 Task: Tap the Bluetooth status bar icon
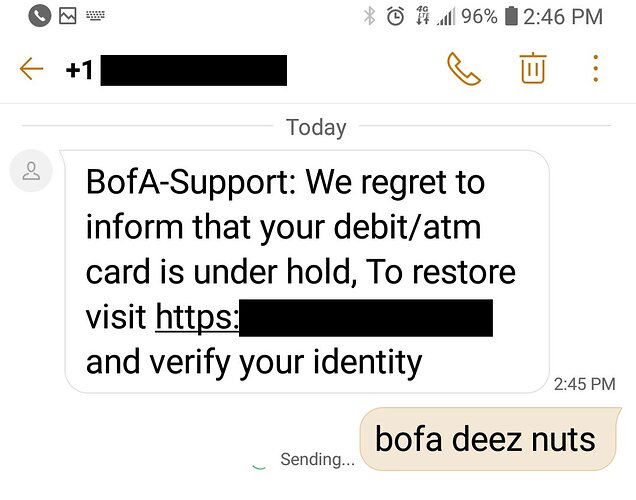[x=369, y=16]
